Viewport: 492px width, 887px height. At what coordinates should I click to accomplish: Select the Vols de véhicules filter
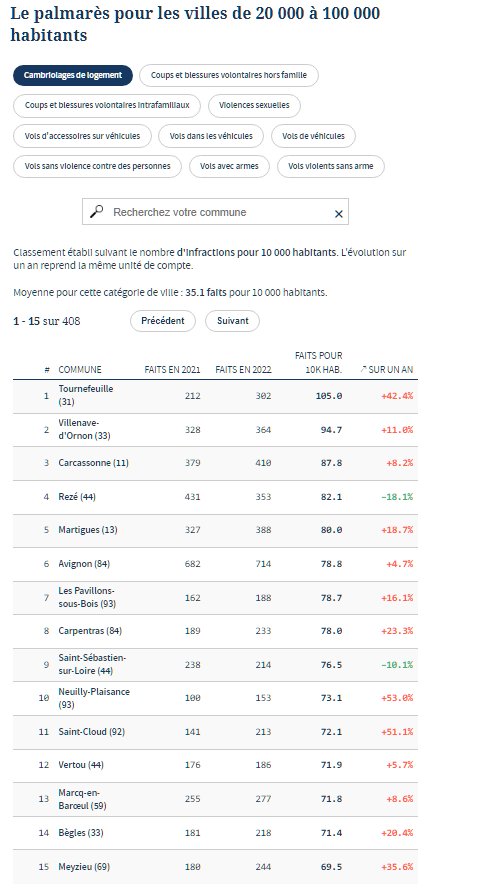click(313, 136)
